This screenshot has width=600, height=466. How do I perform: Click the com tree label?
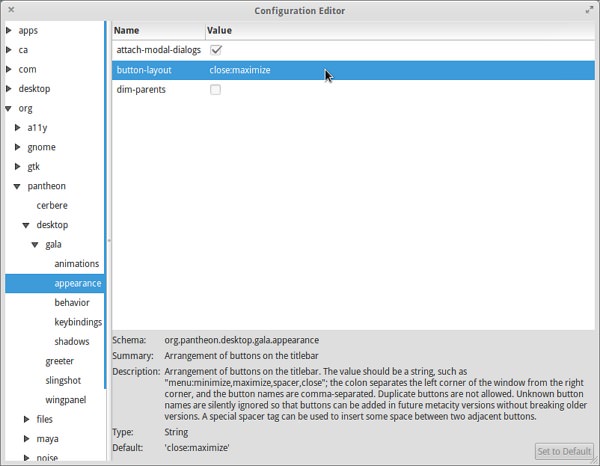pos(27,69)
